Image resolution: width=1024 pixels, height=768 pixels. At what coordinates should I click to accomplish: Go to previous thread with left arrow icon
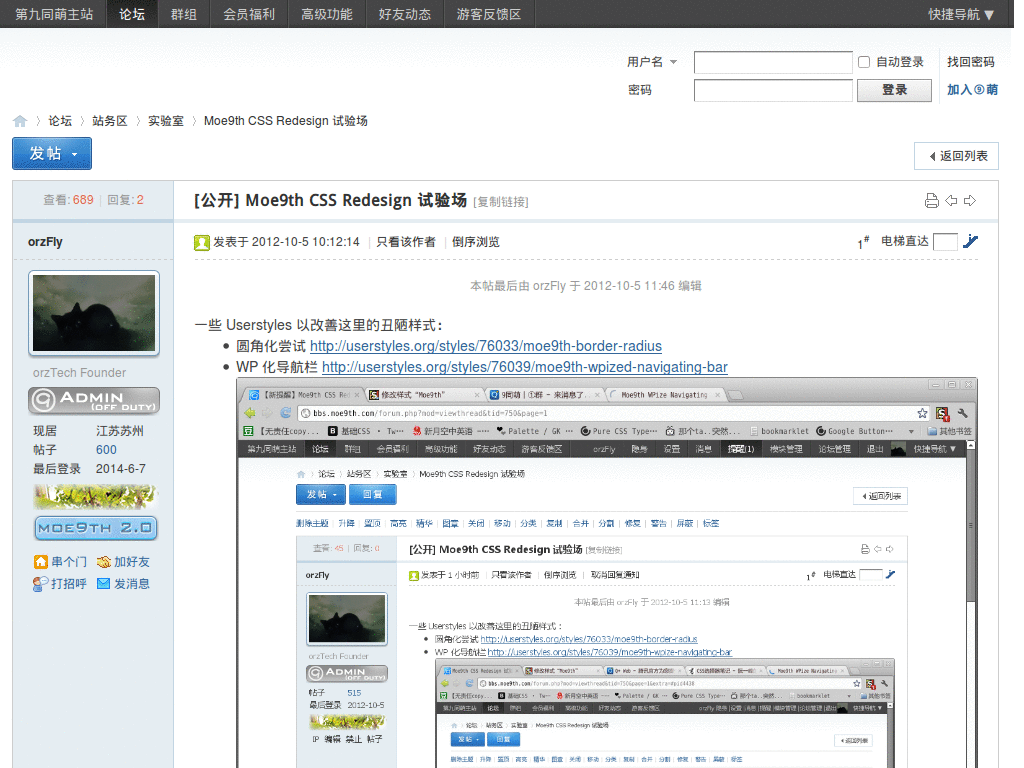pyautogui.click(x=951, y=201)
